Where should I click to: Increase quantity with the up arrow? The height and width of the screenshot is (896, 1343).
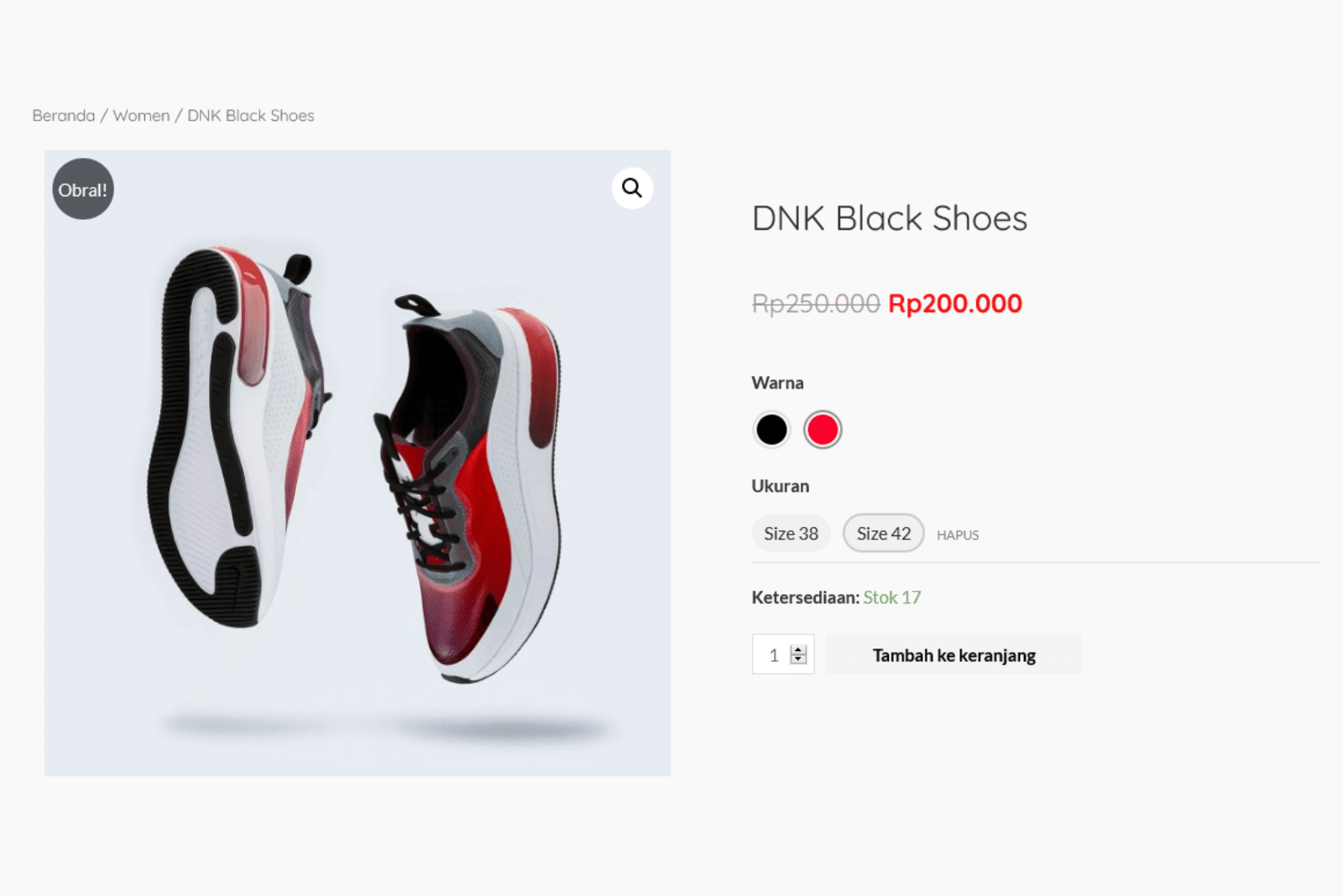coord(799,649)
